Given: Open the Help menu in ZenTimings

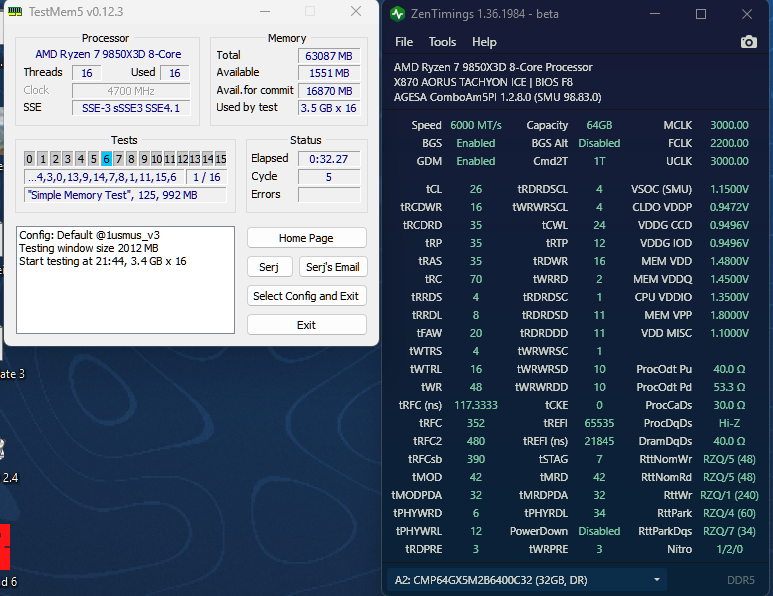Looking at the screenshot, I should pyautogui.click(x=484, y=42).
